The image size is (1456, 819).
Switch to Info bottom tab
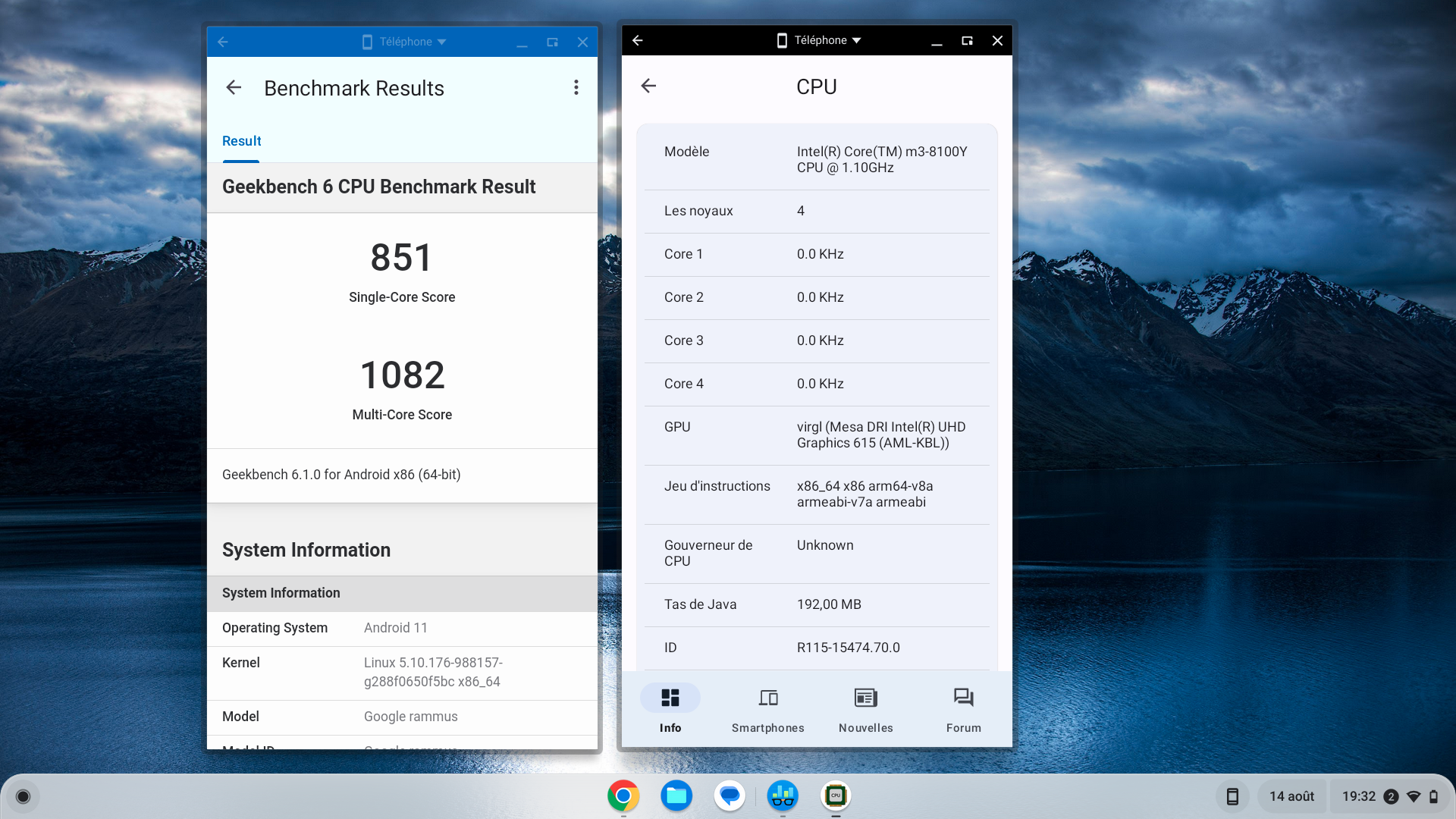[x=670, y=709]
